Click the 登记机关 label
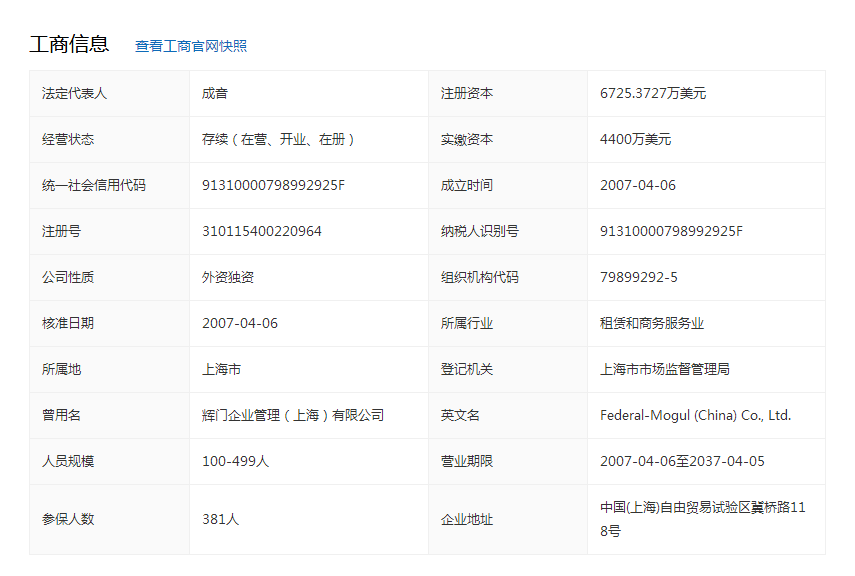 (x=467, y=369)
